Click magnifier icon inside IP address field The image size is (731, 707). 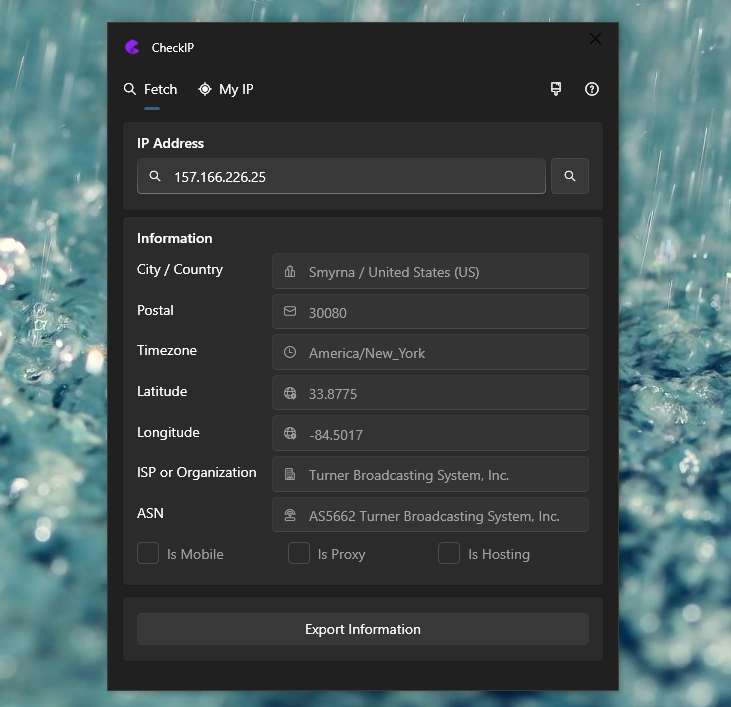[155, 176]
